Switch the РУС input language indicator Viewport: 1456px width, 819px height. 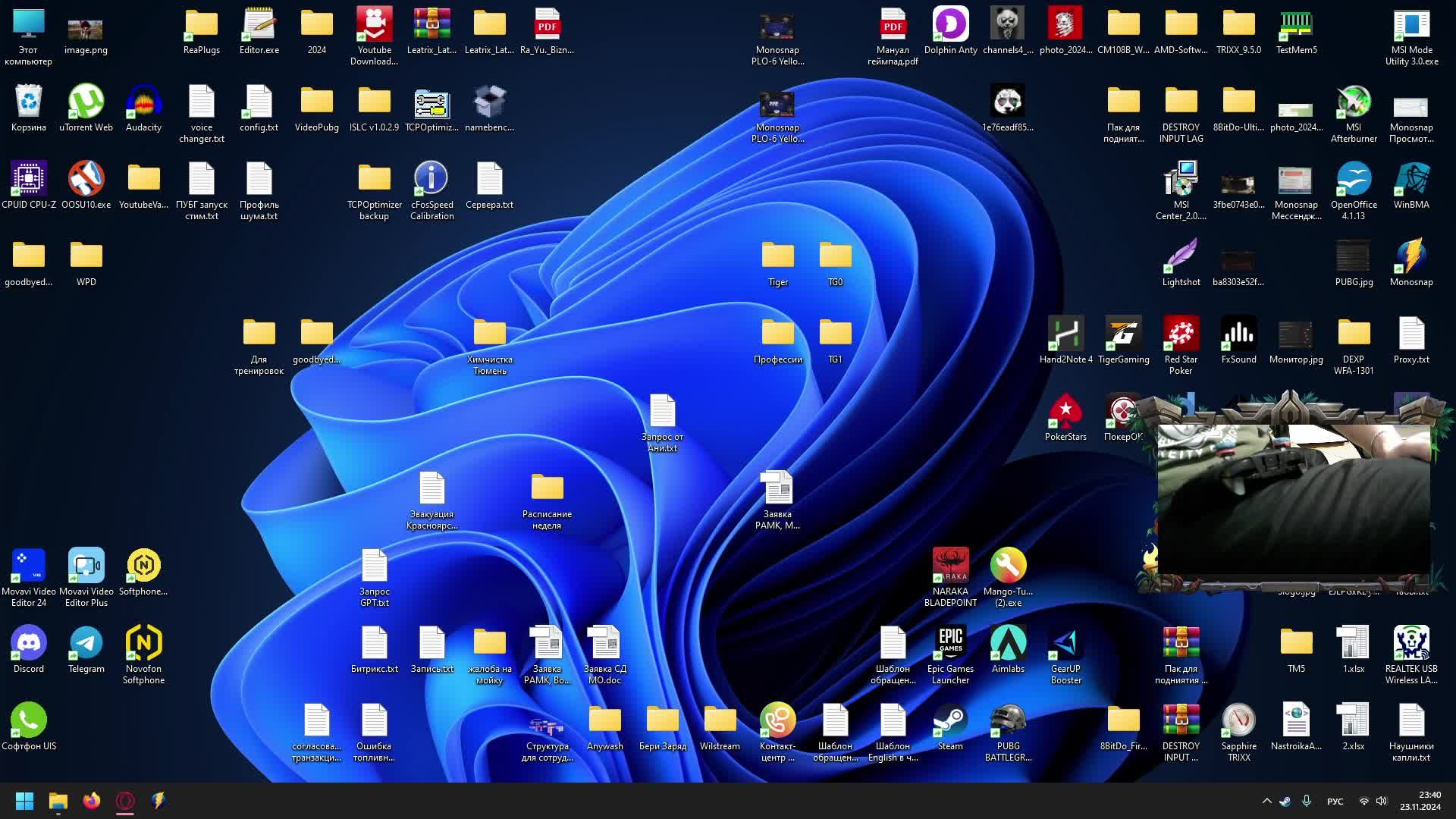click(x=1335, y=801)
